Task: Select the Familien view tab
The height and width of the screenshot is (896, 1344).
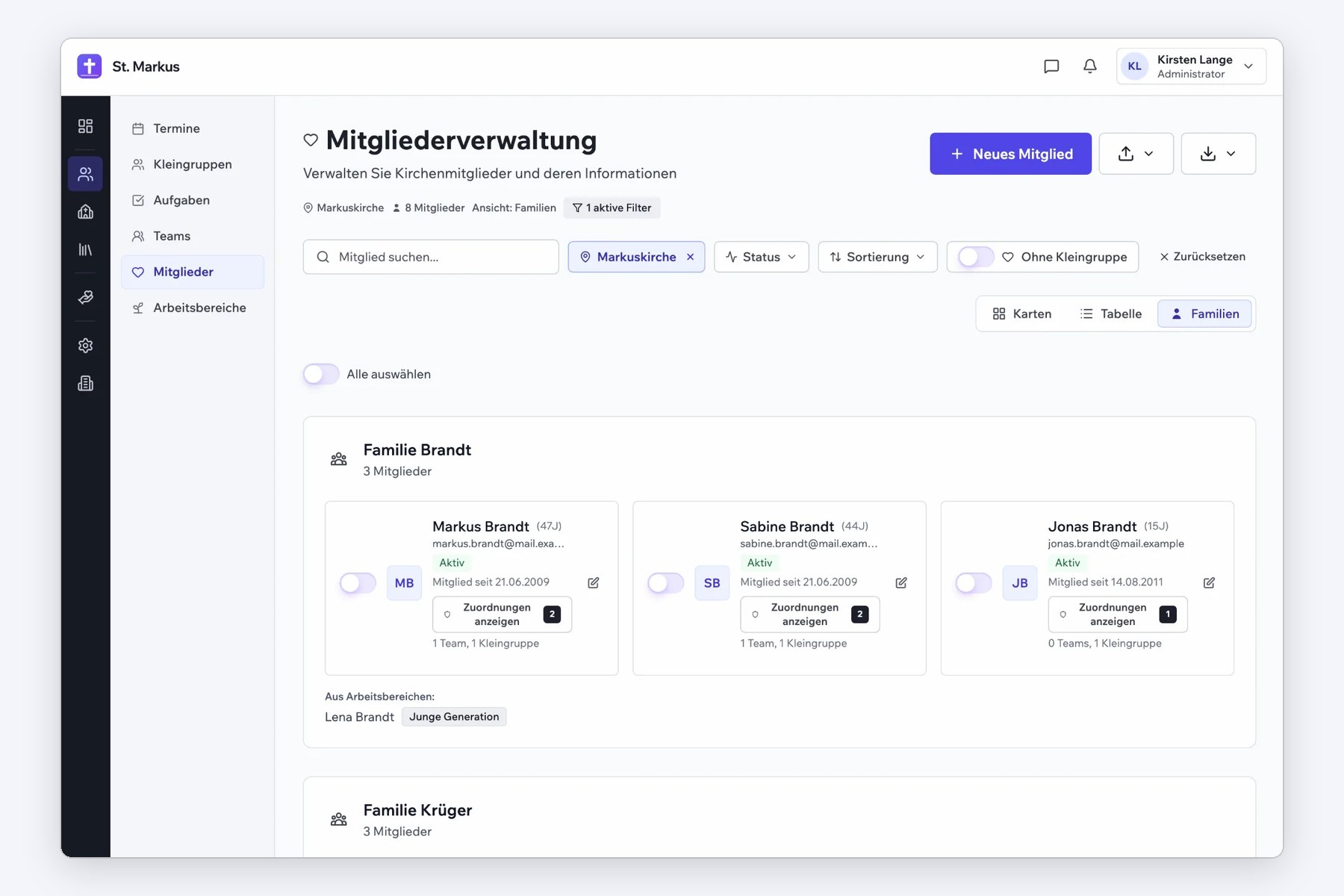Action: pyautogui.click(x=1204, y=314)
